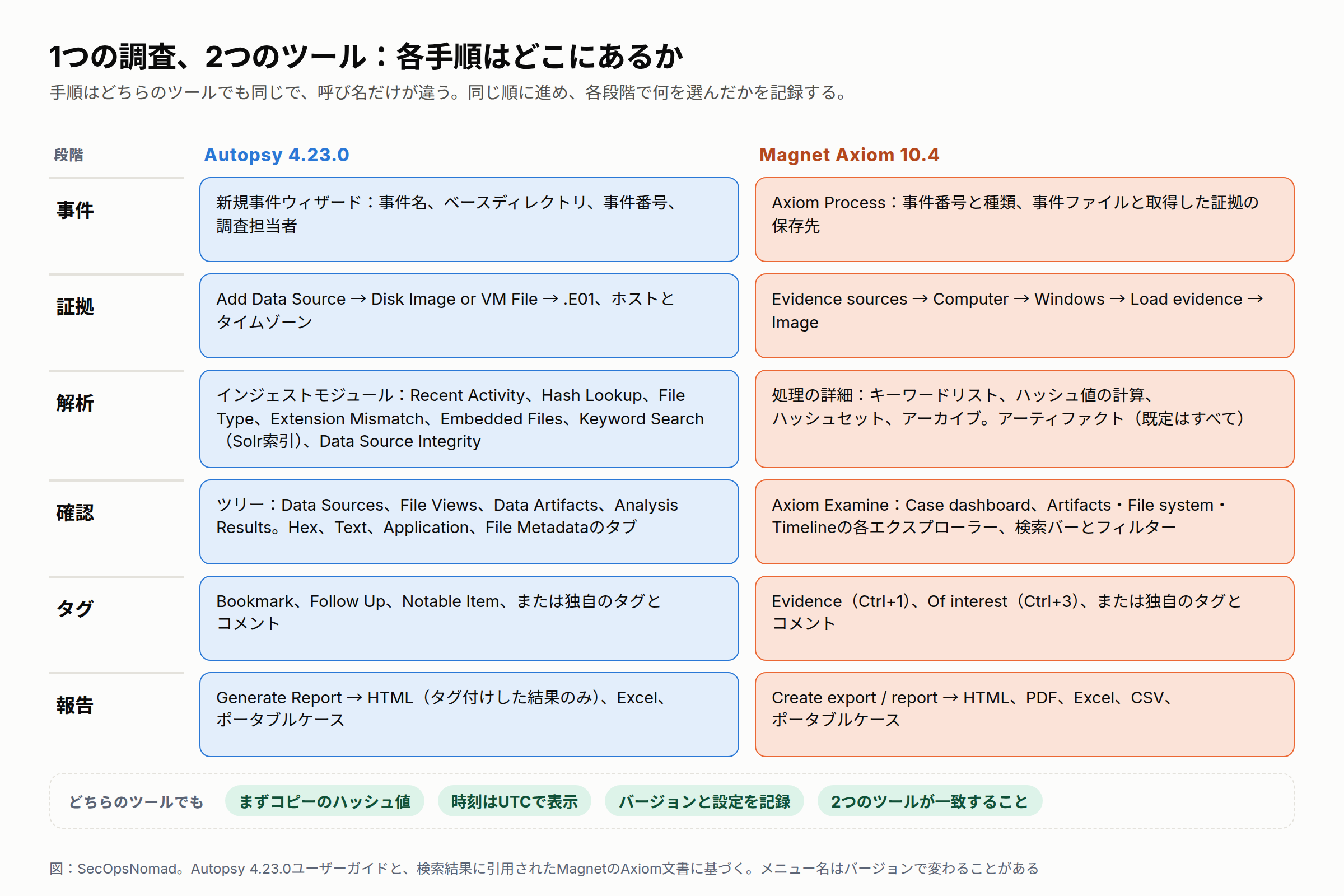Screen dimensions: 1344x896
Task: Click the どちらのツールでも label
Action: [136, 802]
